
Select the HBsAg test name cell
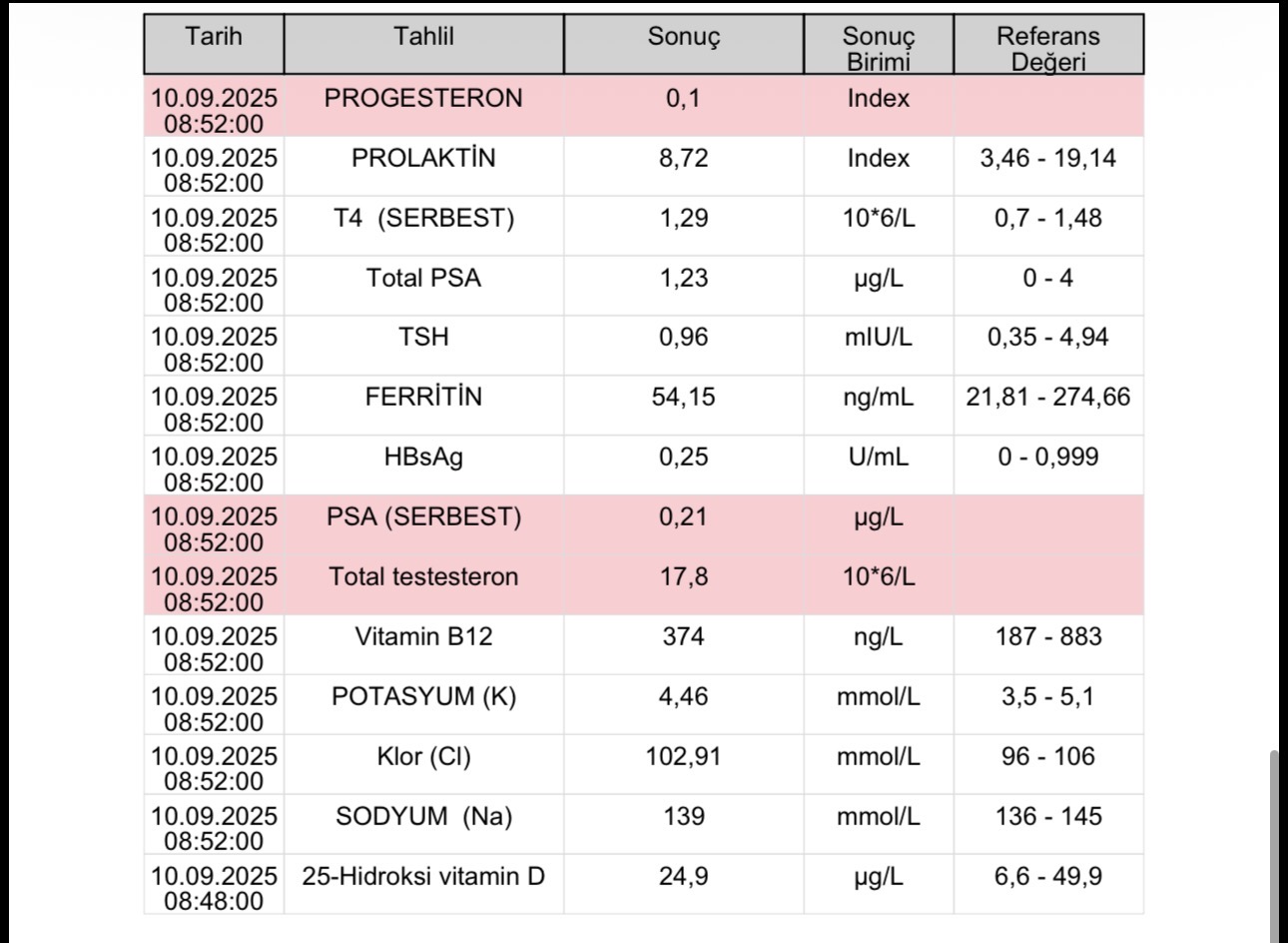click(x=423, y=457)
